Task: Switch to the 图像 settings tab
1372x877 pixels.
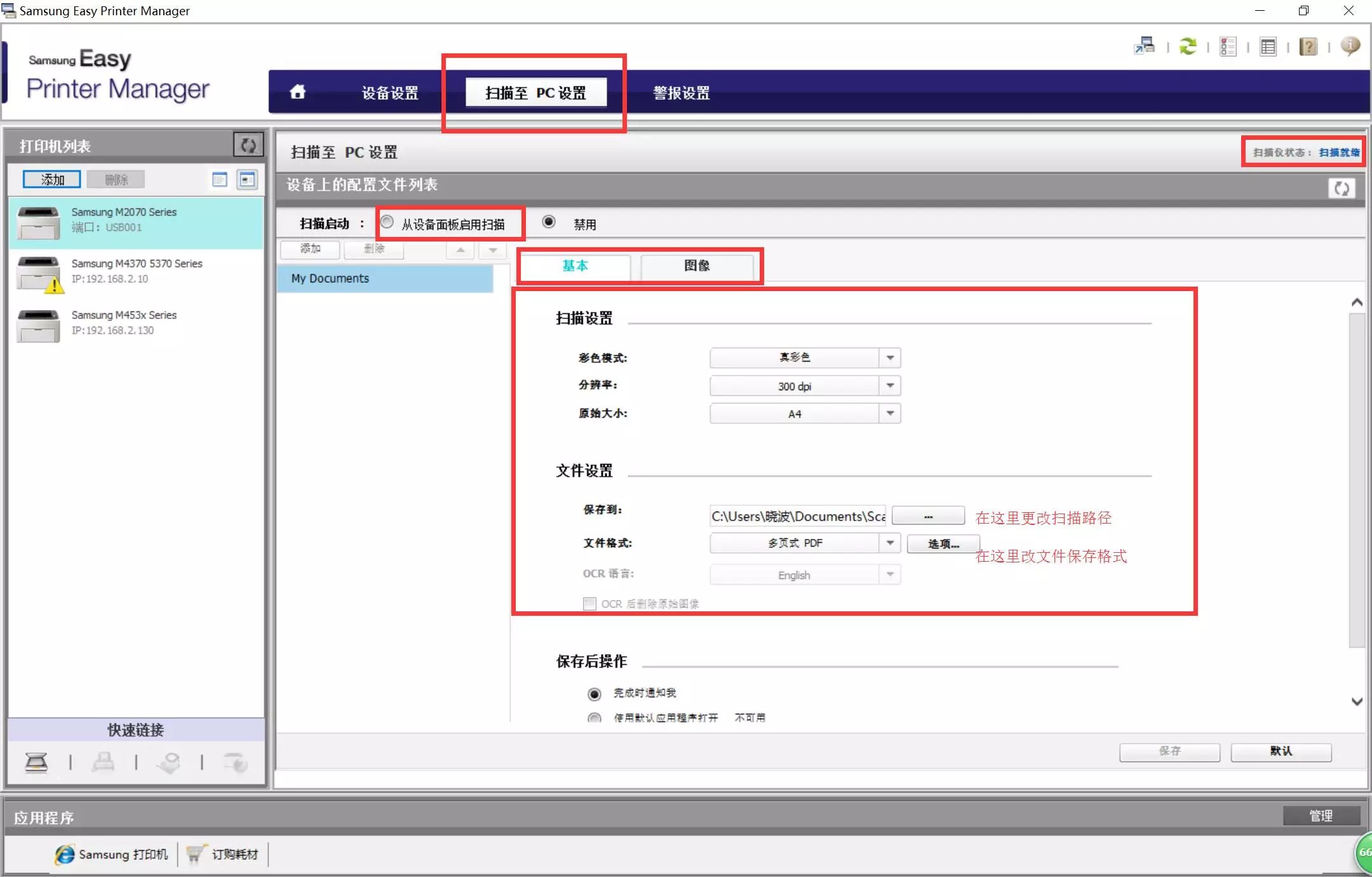Action: click(x=697, y=266)
